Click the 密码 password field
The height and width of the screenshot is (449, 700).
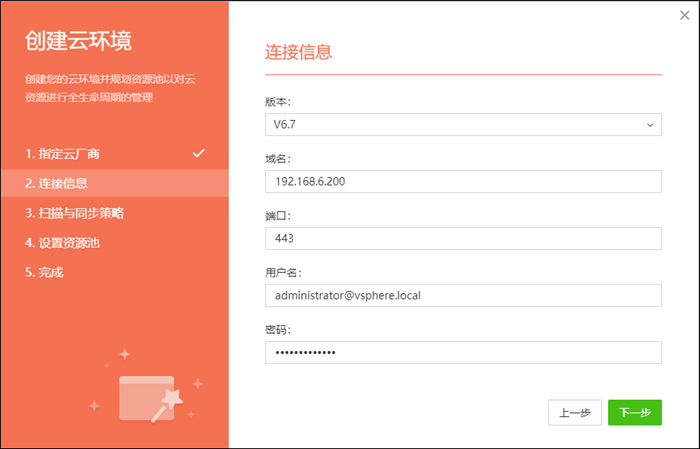point(462,352)
